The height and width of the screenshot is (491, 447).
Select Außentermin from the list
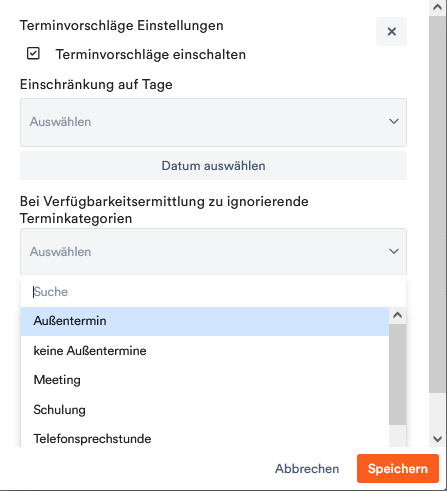click(x=205, y=321)
